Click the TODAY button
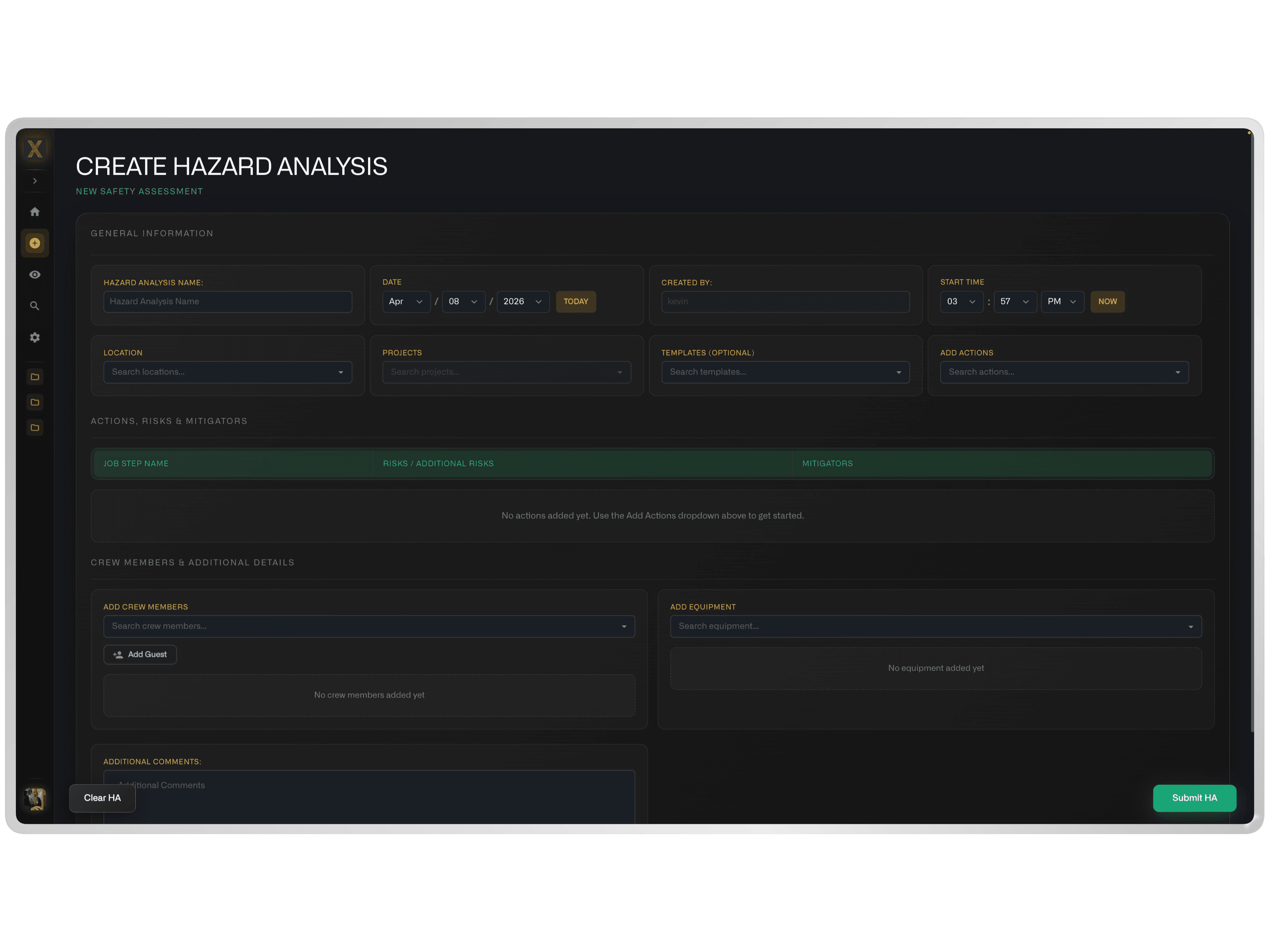The width and height of the screenshot is (1270, 952). click(x=576, y=302)
